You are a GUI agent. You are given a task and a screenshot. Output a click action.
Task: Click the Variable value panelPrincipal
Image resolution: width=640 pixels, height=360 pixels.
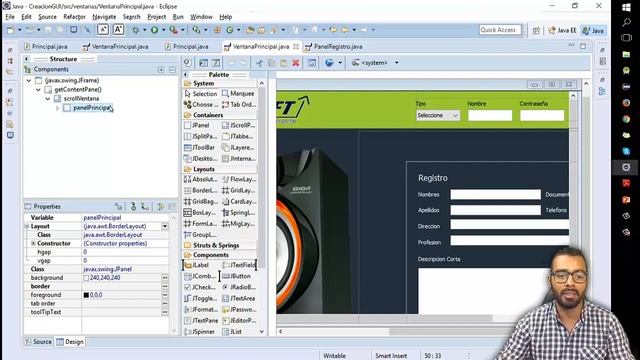125,218
